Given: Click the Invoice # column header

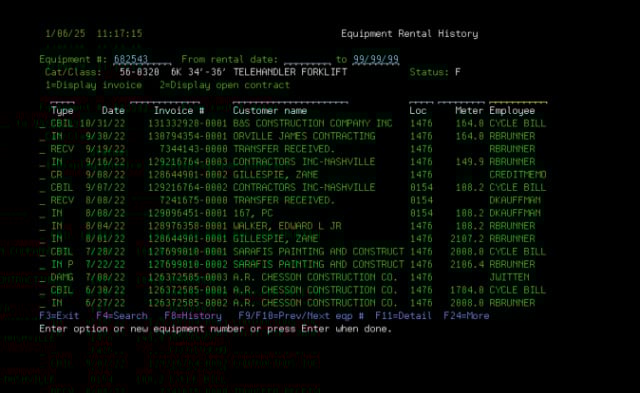Looking at the screenshot, I should (179, 111).
